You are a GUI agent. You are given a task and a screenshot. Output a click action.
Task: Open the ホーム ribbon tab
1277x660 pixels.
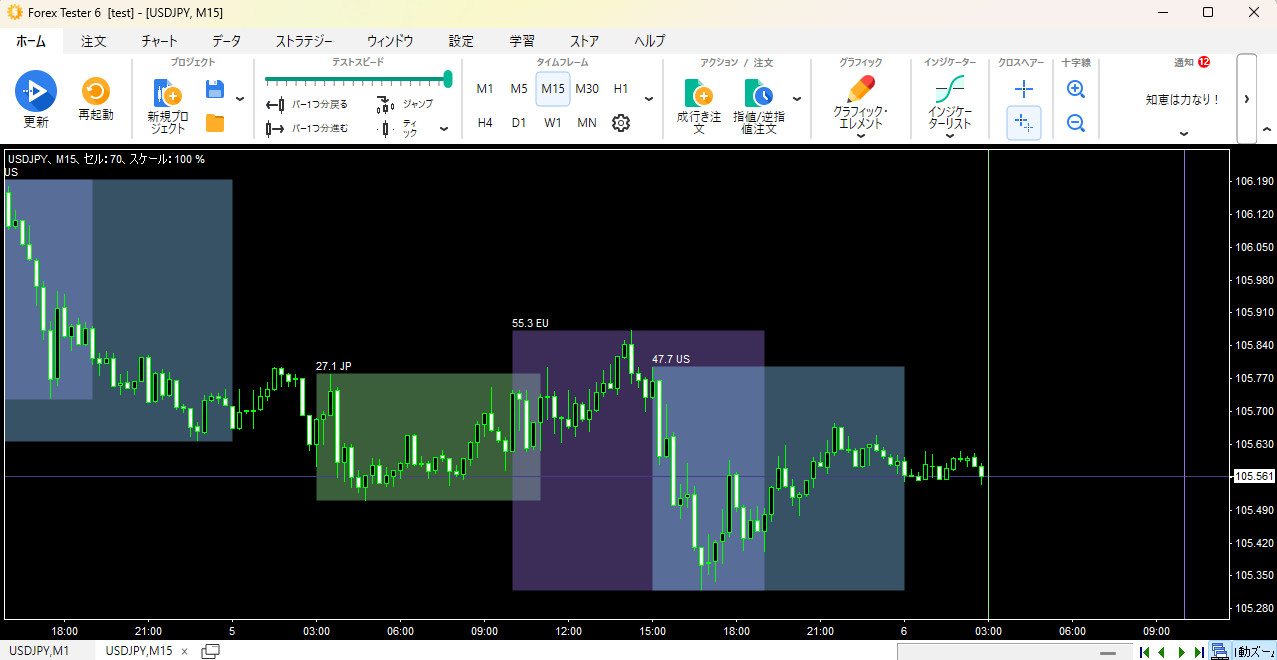click(31, 41)
